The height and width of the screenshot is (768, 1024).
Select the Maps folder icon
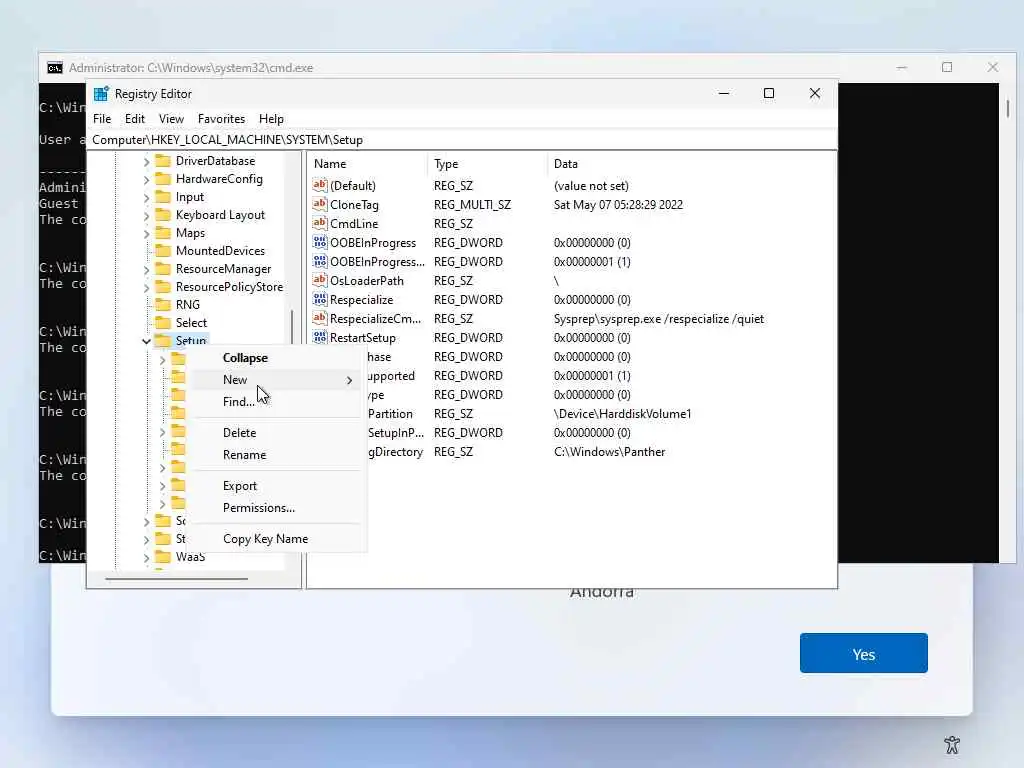[163, 232]
